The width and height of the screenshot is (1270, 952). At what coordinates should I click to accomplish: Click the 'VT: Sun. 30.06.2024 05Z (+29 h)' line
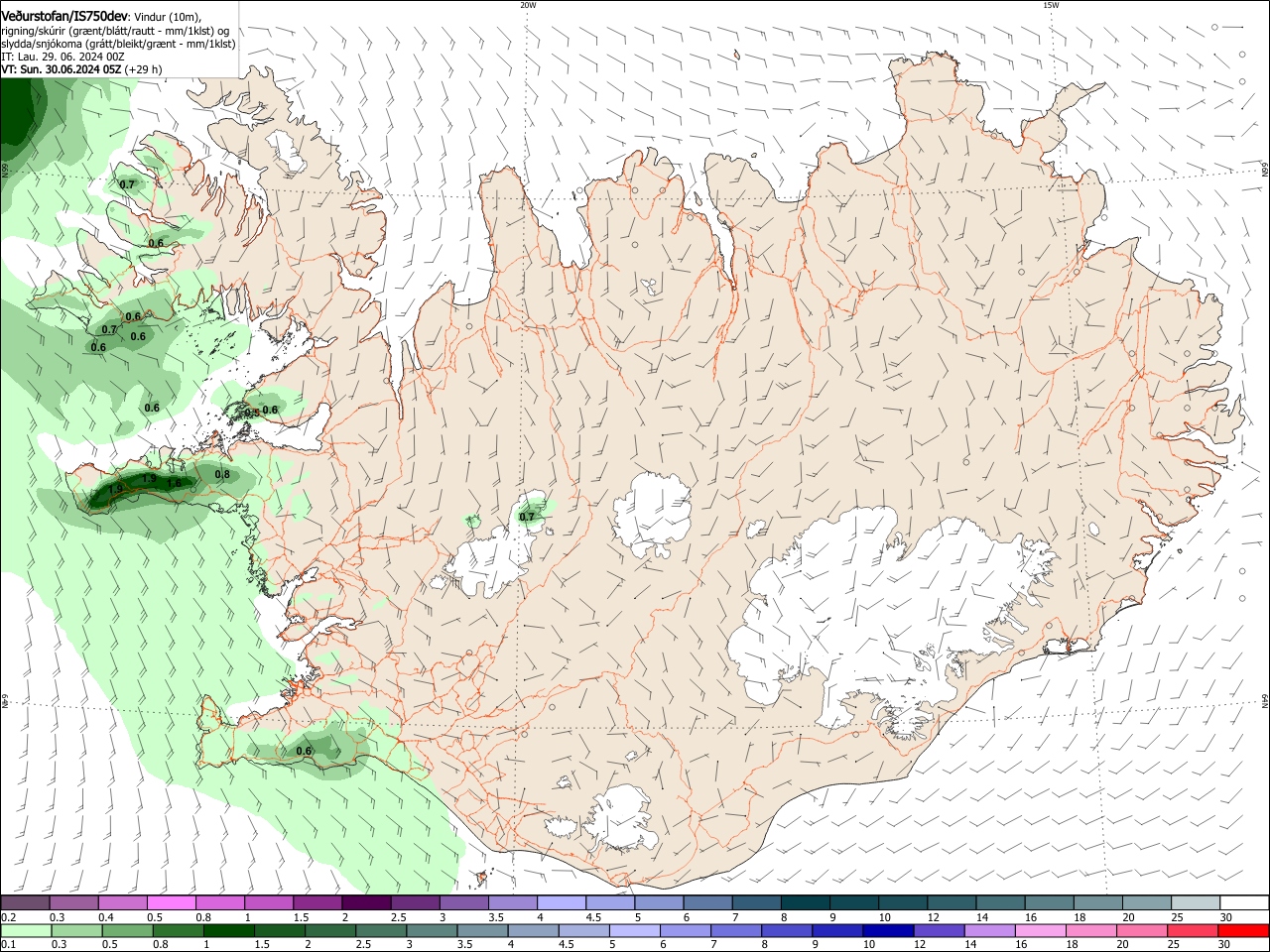pos(81,69)
